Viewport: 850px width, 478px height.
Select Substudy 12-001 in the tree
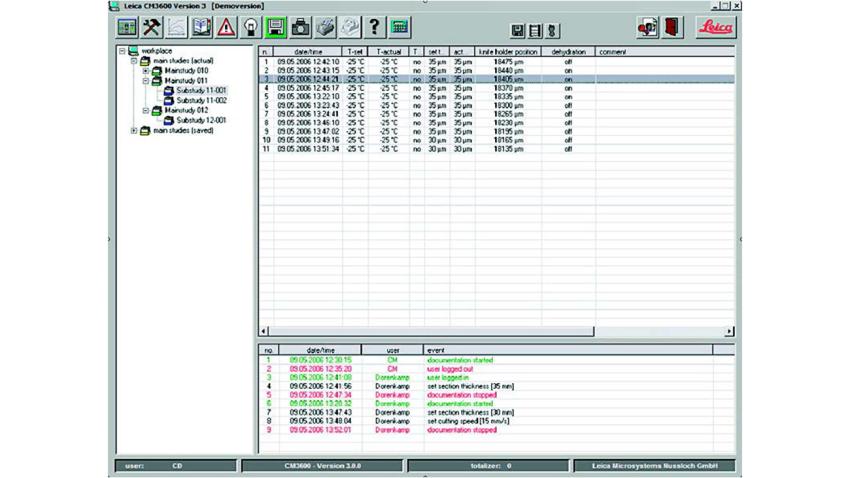point(202,120)
